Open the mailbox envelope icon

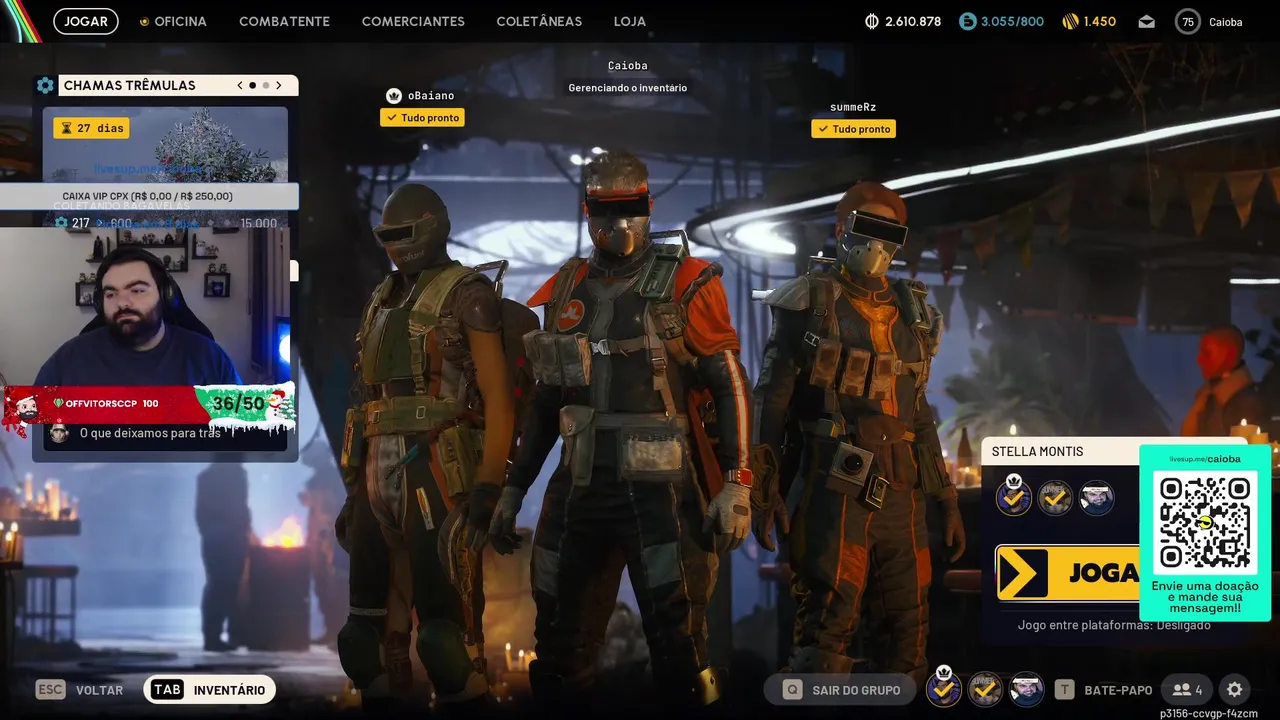coord(1146,21)
